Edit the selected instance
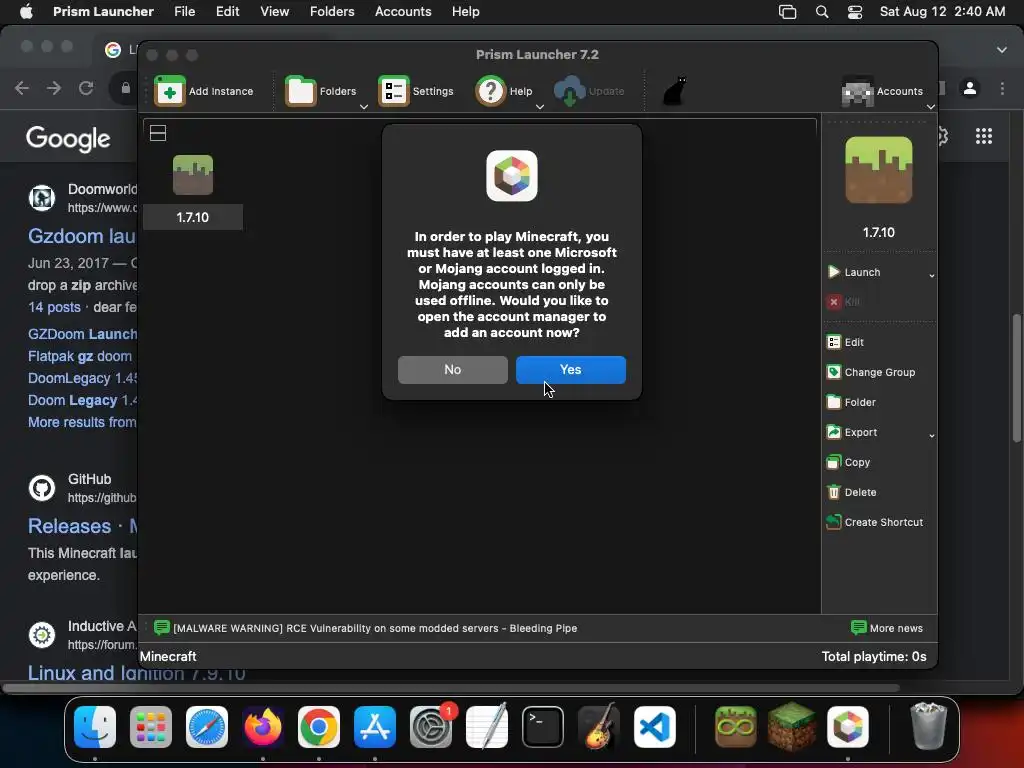Image resolution: width=1024 pixels, height=768 pixels. [x=846, y=342]
